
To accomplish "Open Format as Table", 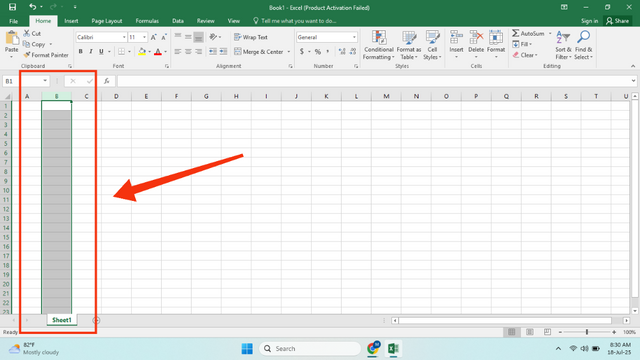I will [409, 45].
